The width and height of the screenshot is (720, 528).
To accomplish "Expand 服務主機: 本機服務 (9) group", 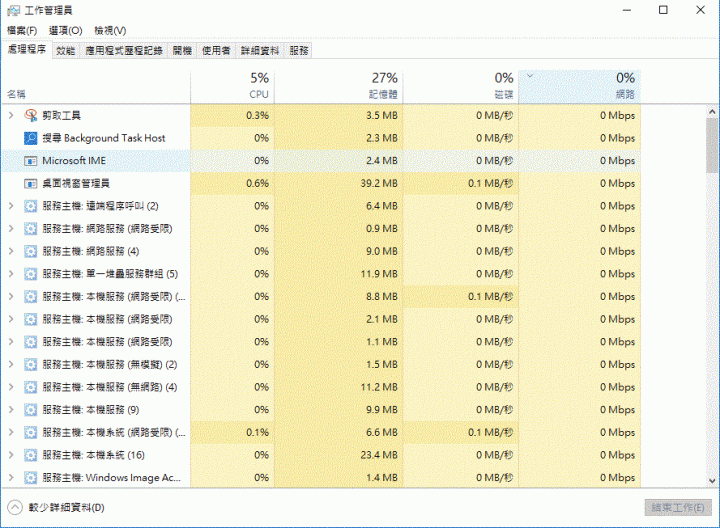I will click(x=11, y=410).
